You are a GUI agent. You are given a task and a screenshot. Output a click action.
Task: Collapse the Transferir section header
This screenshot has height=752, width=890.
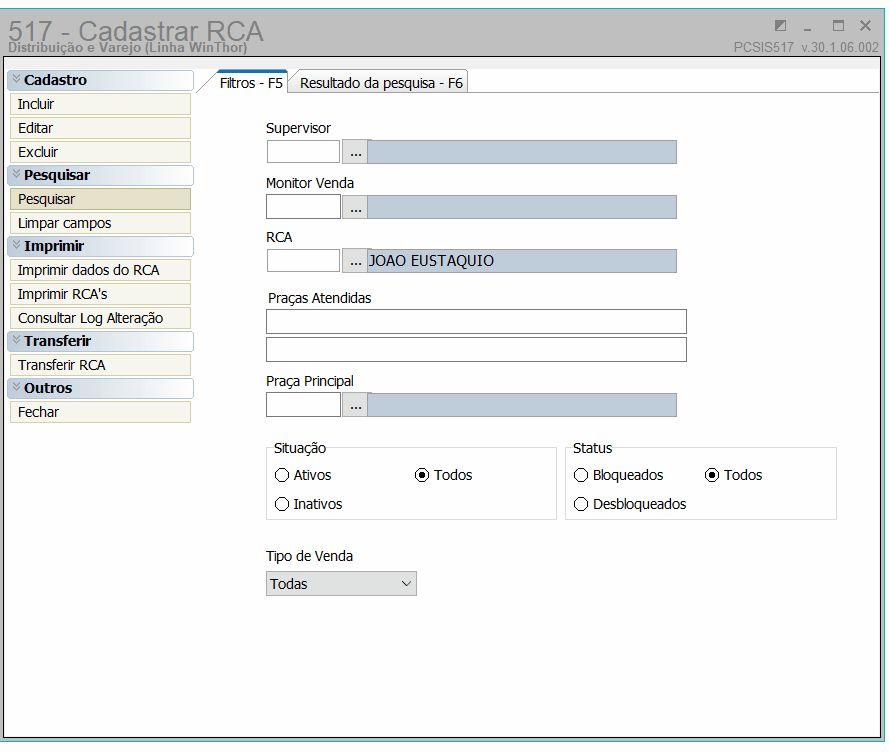[x=100, y=341]
